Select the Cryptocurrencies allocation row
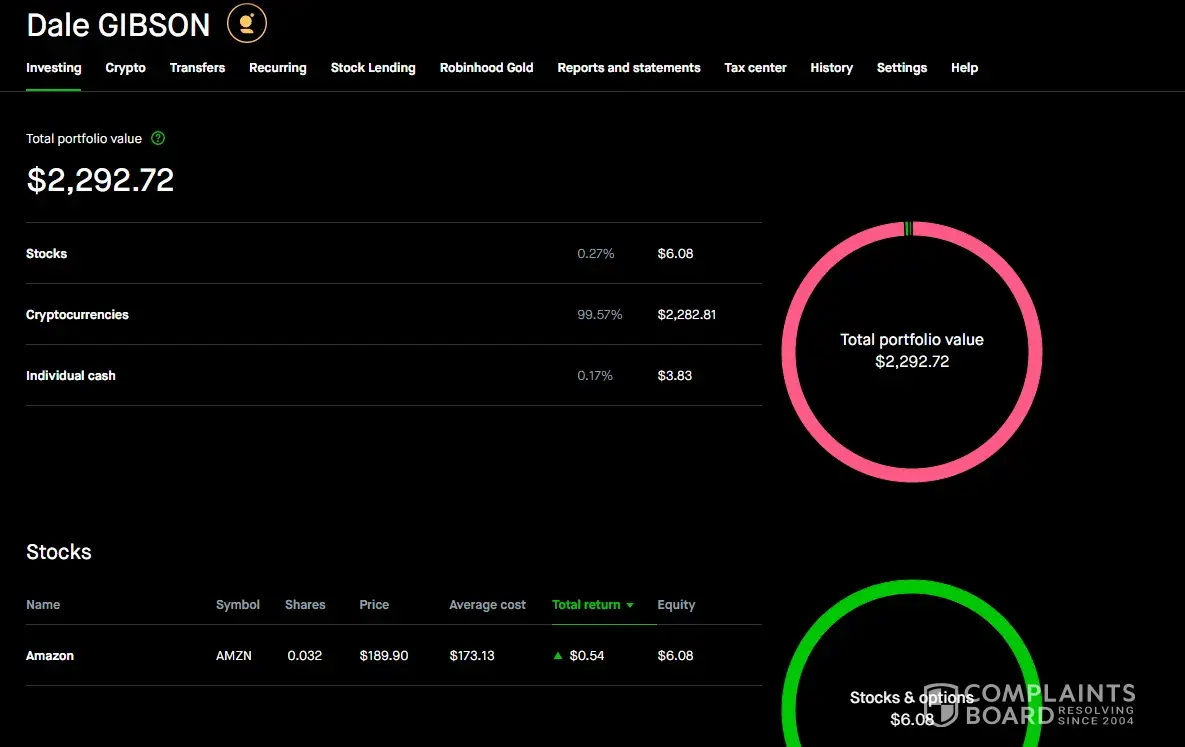The image size is (1185, 747). (x=393, y=315)
